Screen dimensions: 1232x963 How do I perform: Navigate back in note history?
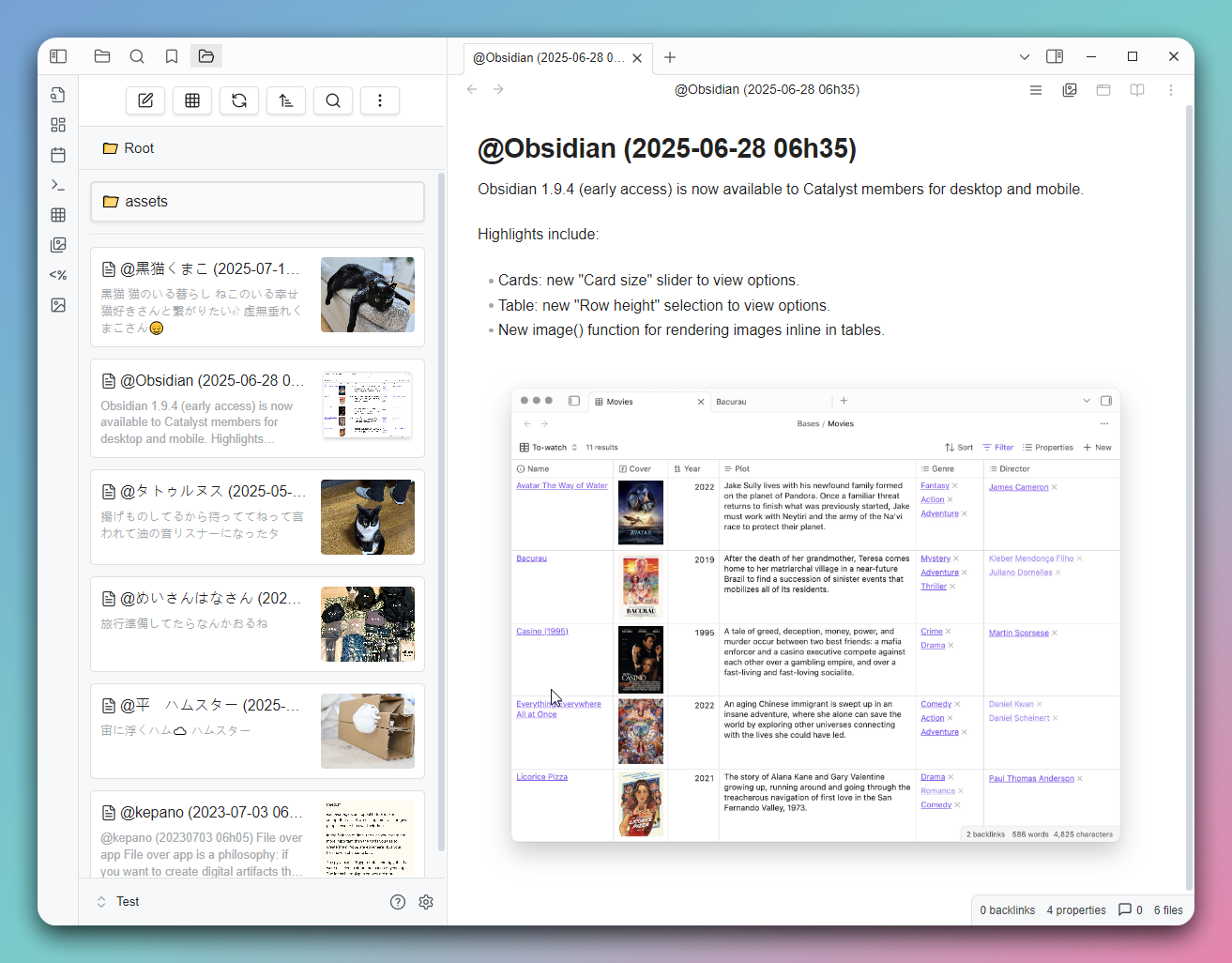[472, 89]
